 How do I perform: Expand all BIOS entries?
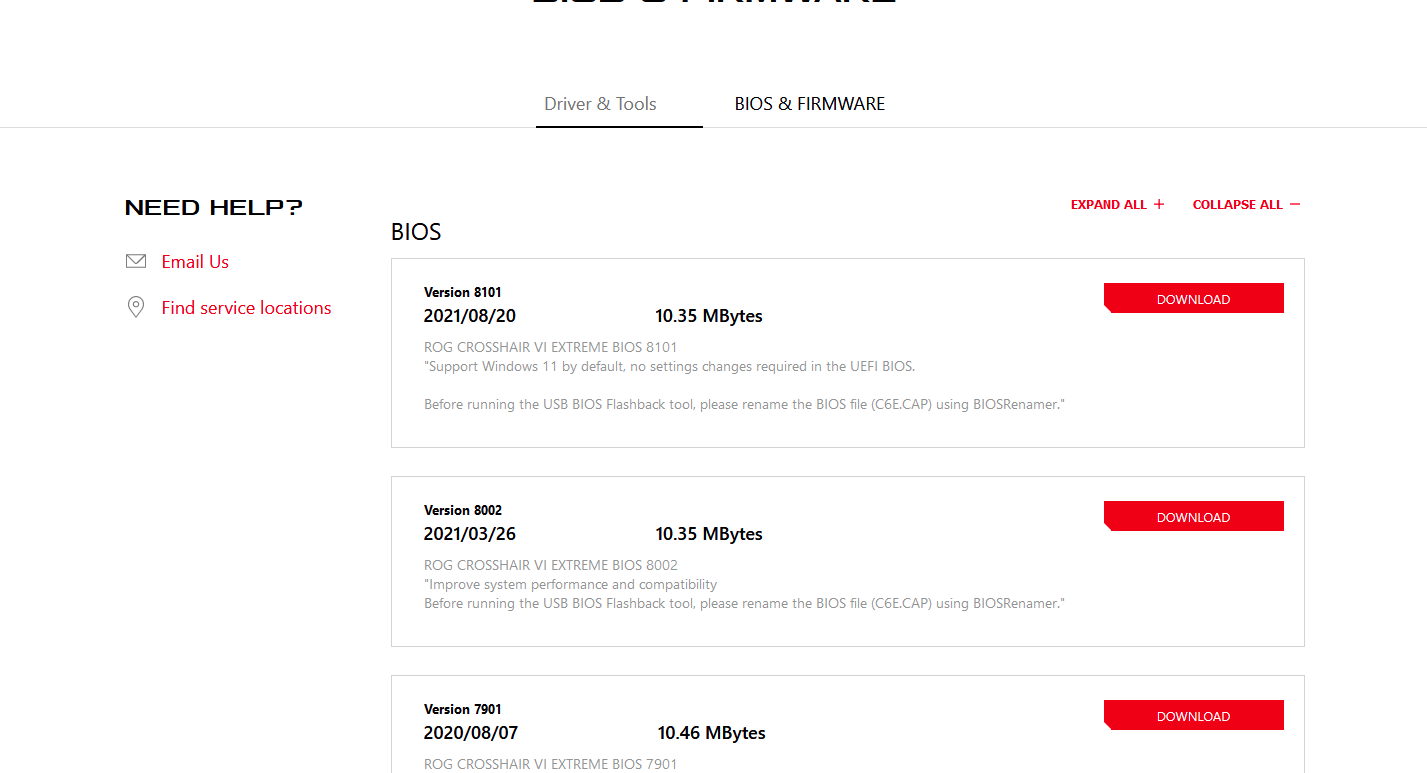click(1109, 205)
